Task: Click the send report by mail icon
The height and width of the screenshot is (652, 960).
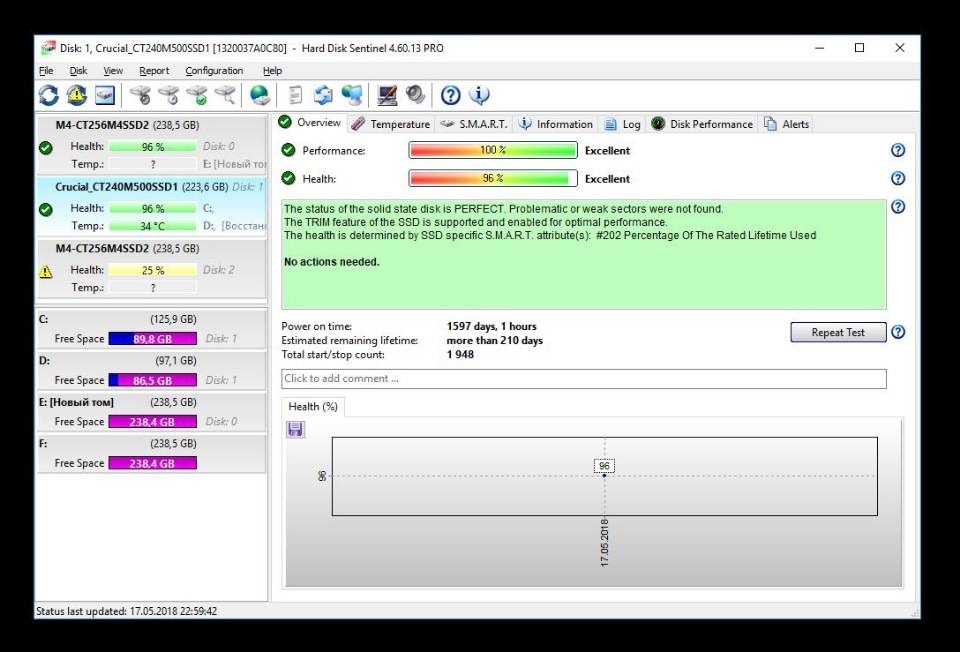Action: [x=323, y=96]
